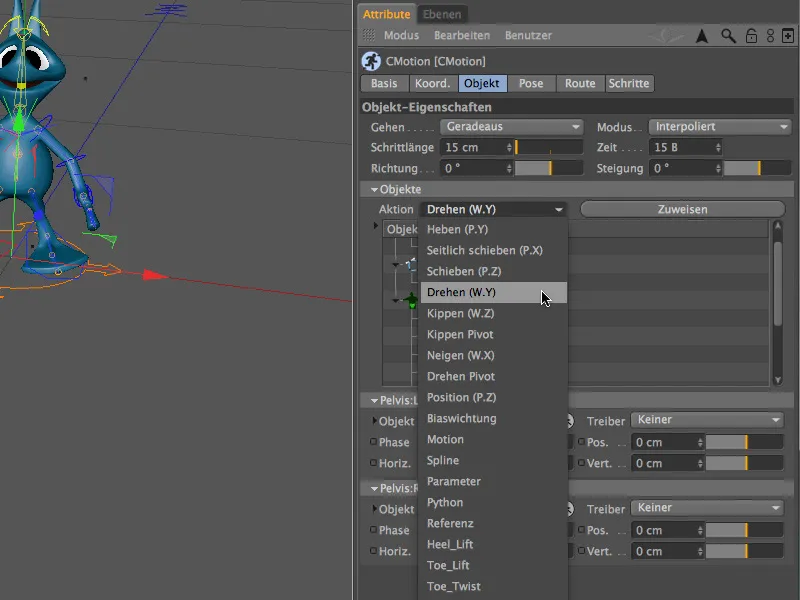This screenshot has height=600, width=800.
Task: Pick Python from the action list
Action: click(493, 502)
